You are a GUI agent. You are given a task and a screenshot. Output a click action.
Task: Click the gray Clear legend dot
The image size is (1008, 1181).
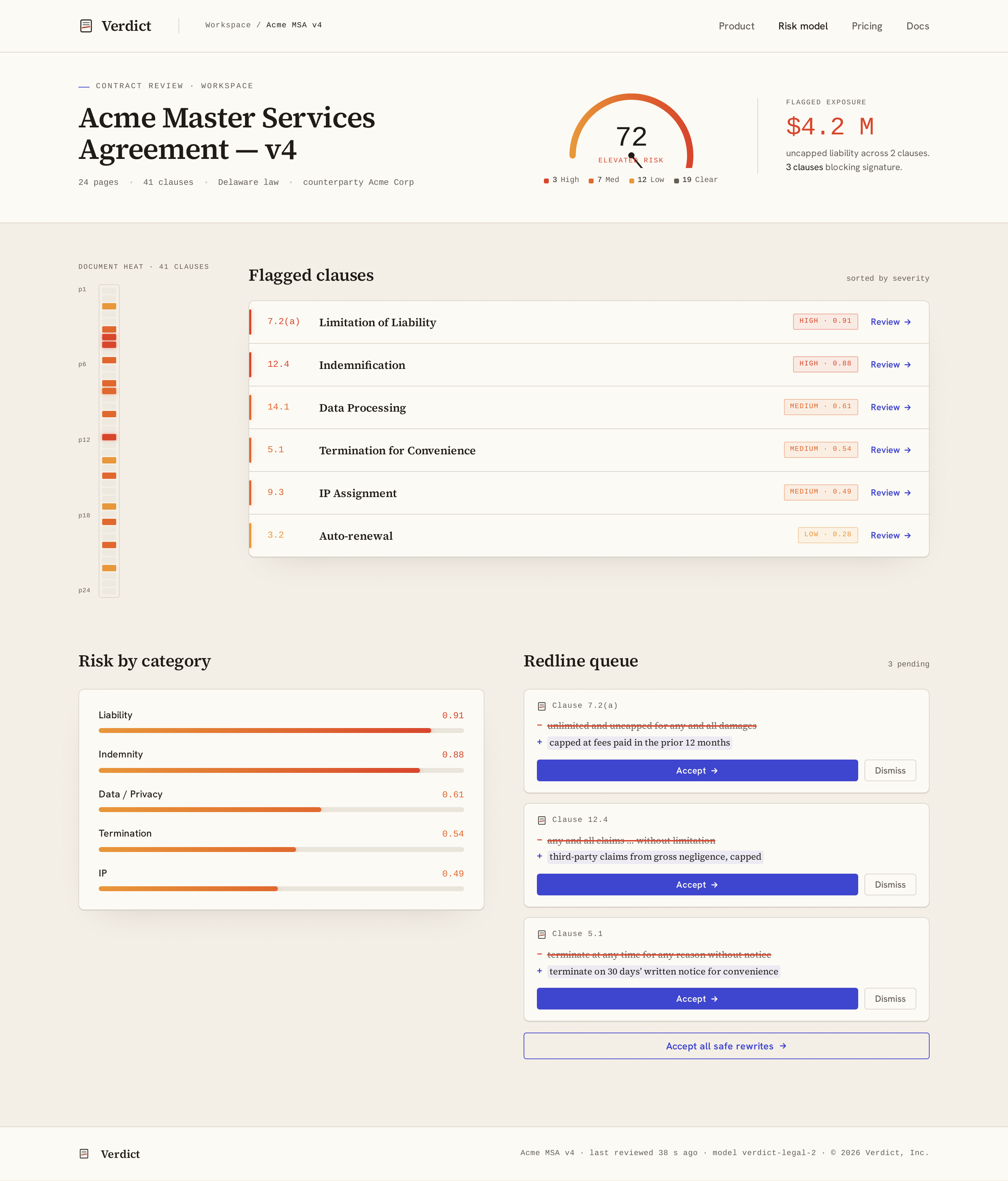[x=676, y=181]
